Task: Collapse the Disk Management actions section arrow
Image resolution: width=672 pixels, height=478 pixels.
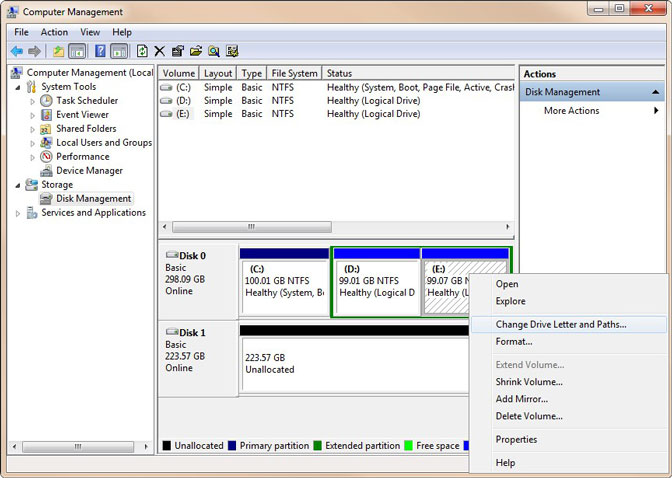Action: (655, 92)
